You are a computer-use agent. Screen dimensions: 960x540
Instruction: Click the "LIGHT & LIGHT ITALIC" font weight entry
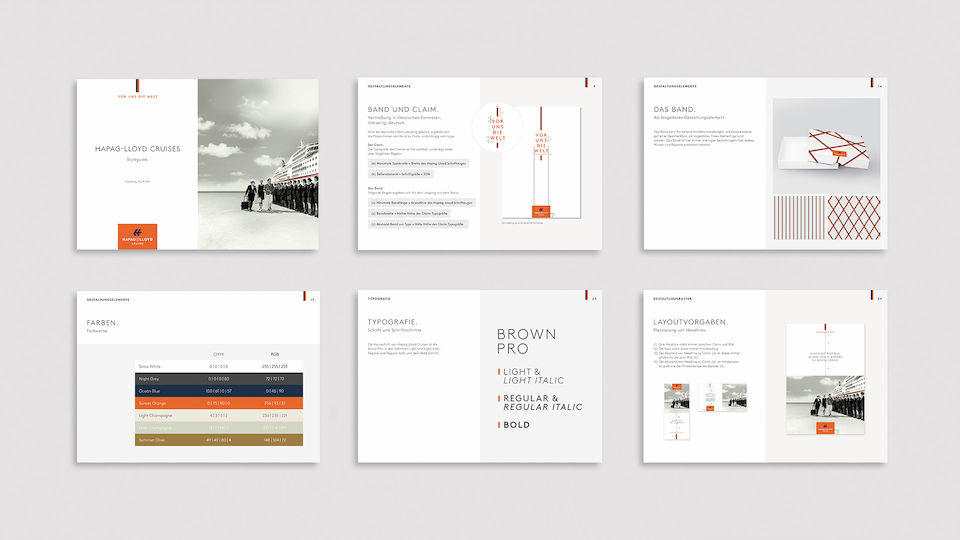point(533,376)
